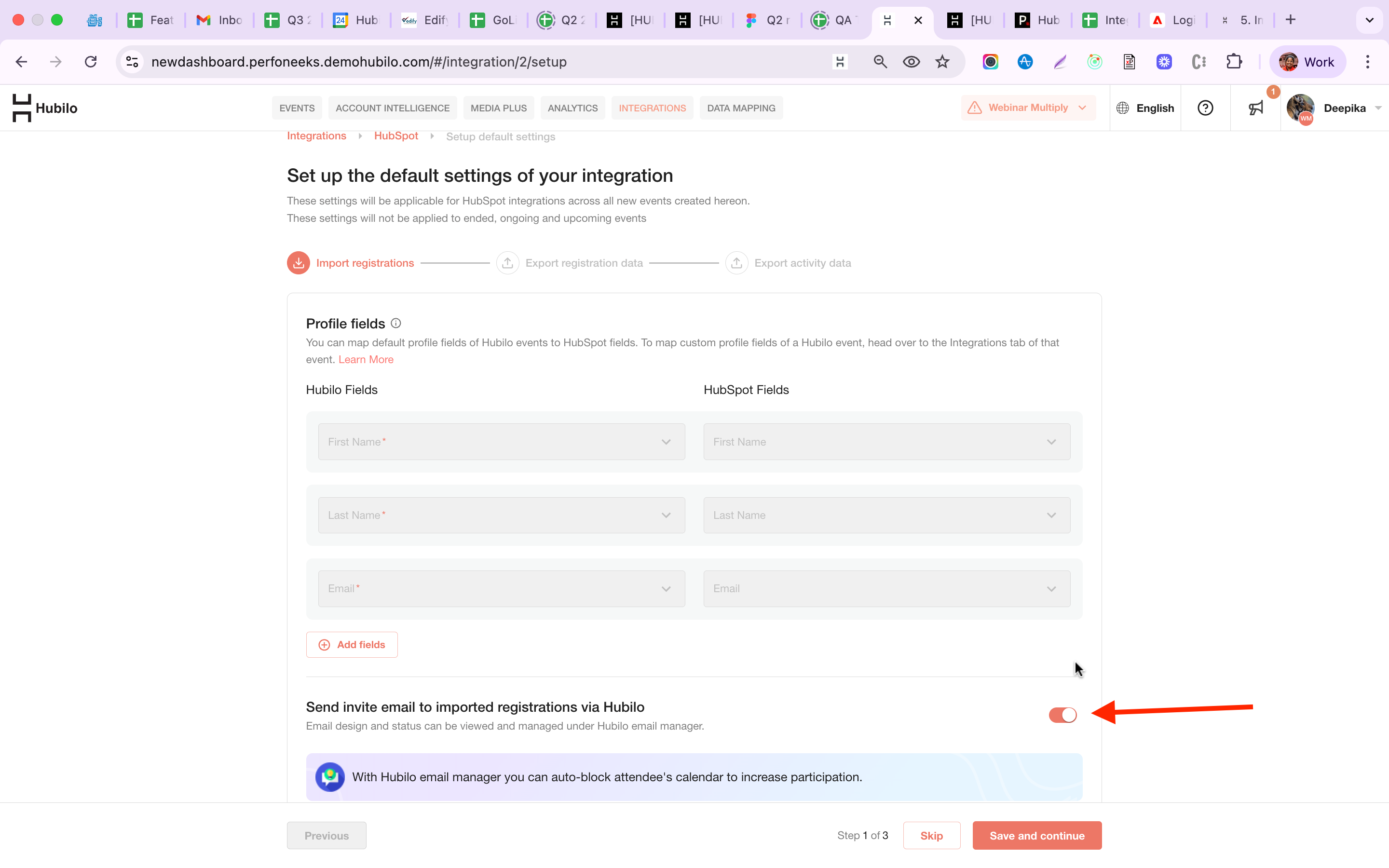Open the tab search dropdown arrow
The image size is (1389, 868).
1370,20
